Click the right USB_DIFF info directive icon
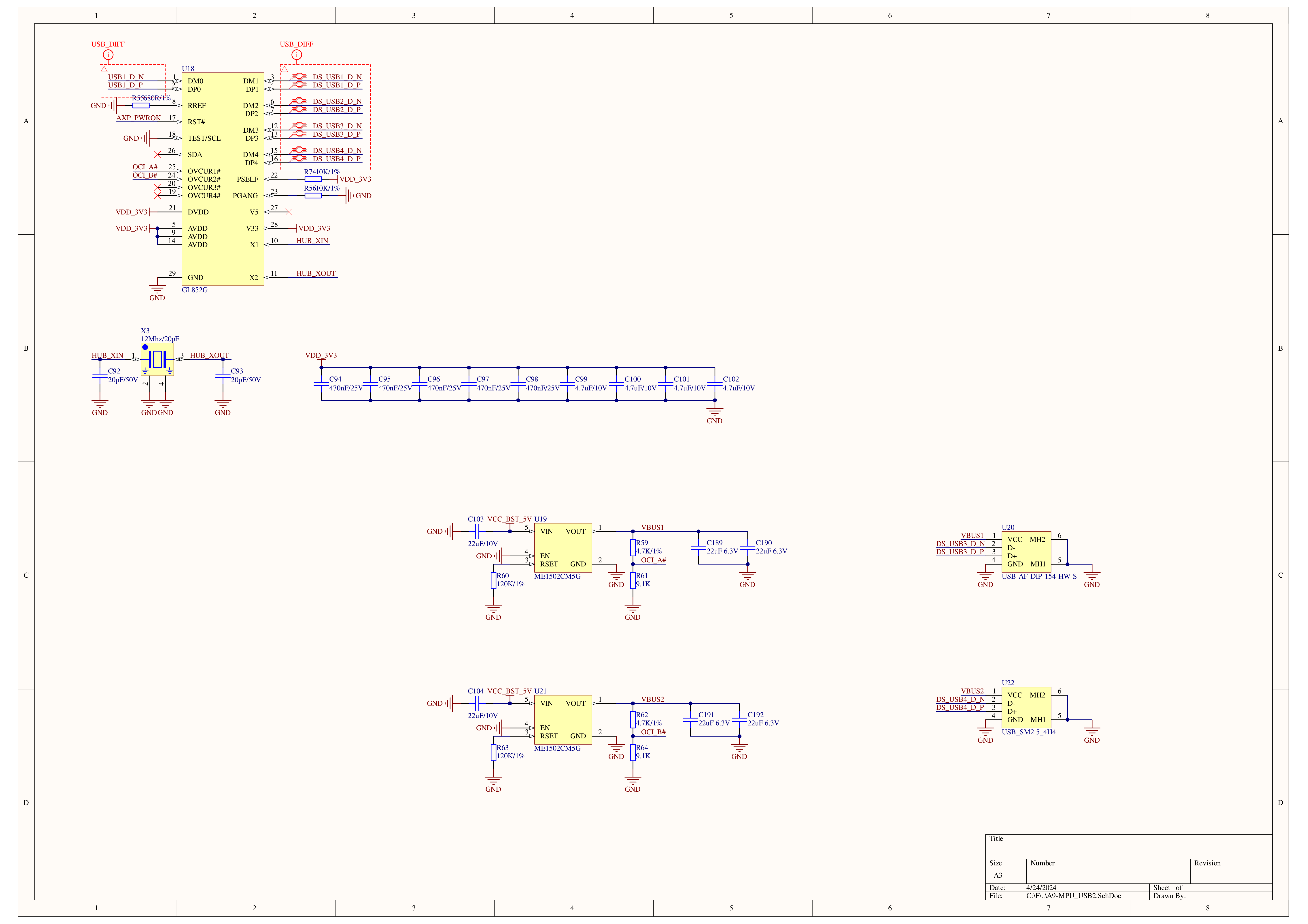 [x=297, y=55]
